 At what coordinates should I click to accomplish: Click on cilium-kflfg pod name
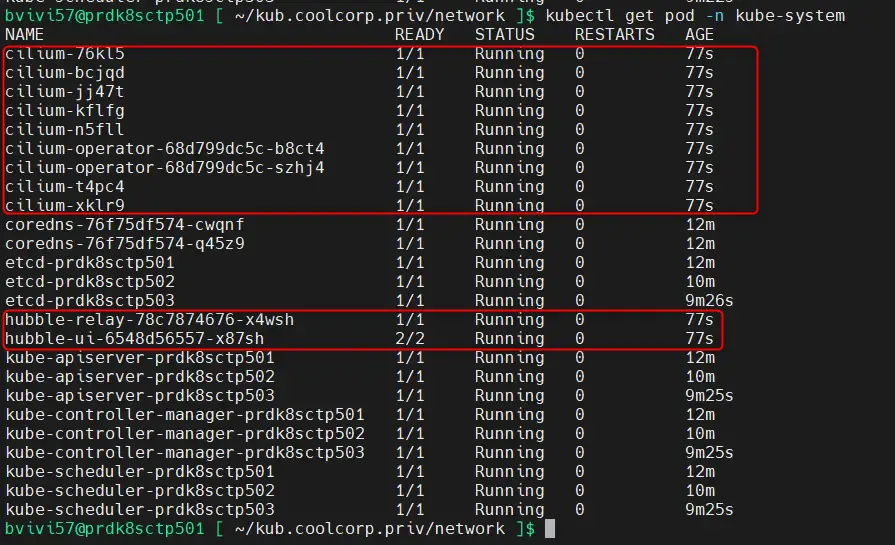[64, 111]
